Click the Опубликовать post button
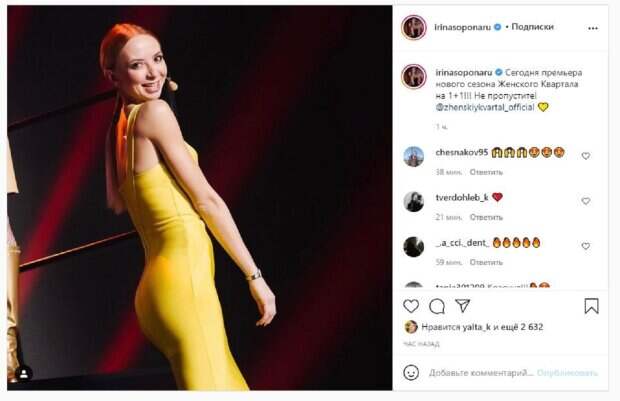 click(x=566, y=372)
